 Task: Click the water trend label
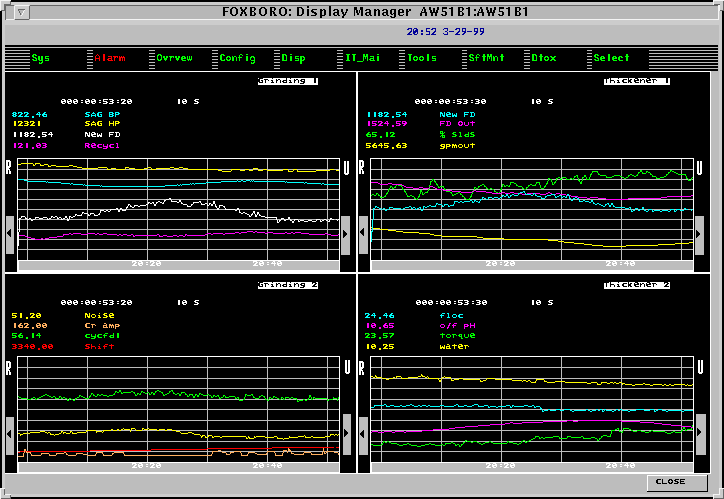click(454, 347)
